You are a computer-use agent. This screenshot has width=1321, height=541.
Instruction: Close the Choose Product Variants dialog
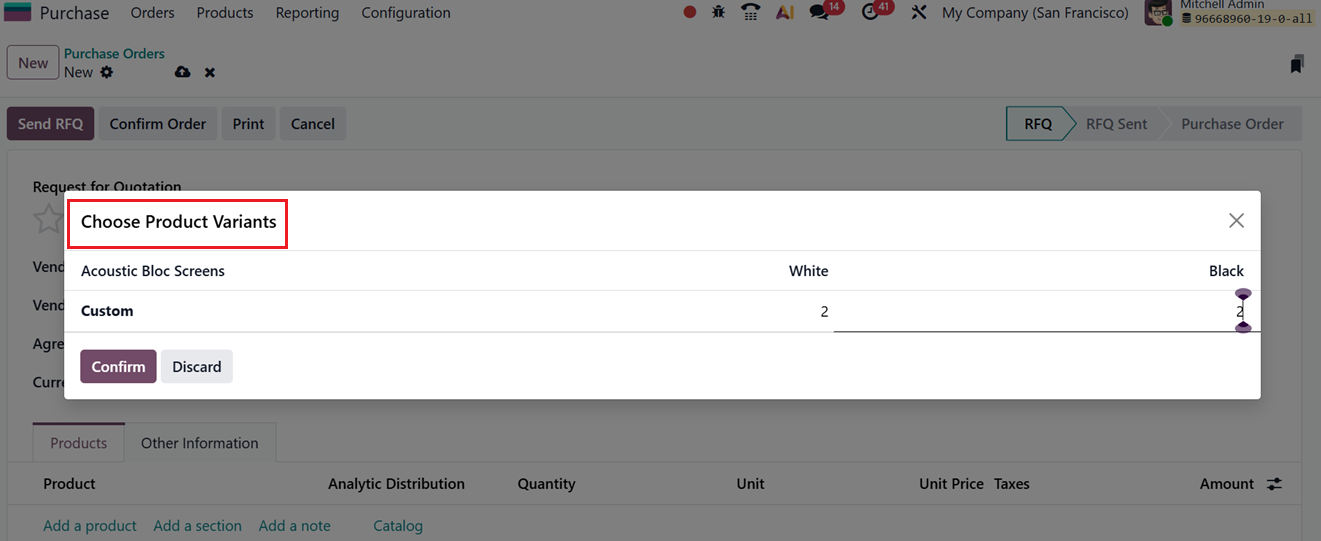(1236, 221)
